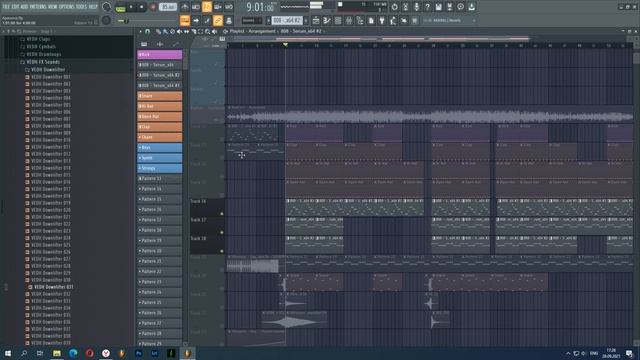
Task: Open the PATTERNS menu
Action: [39, 7]
